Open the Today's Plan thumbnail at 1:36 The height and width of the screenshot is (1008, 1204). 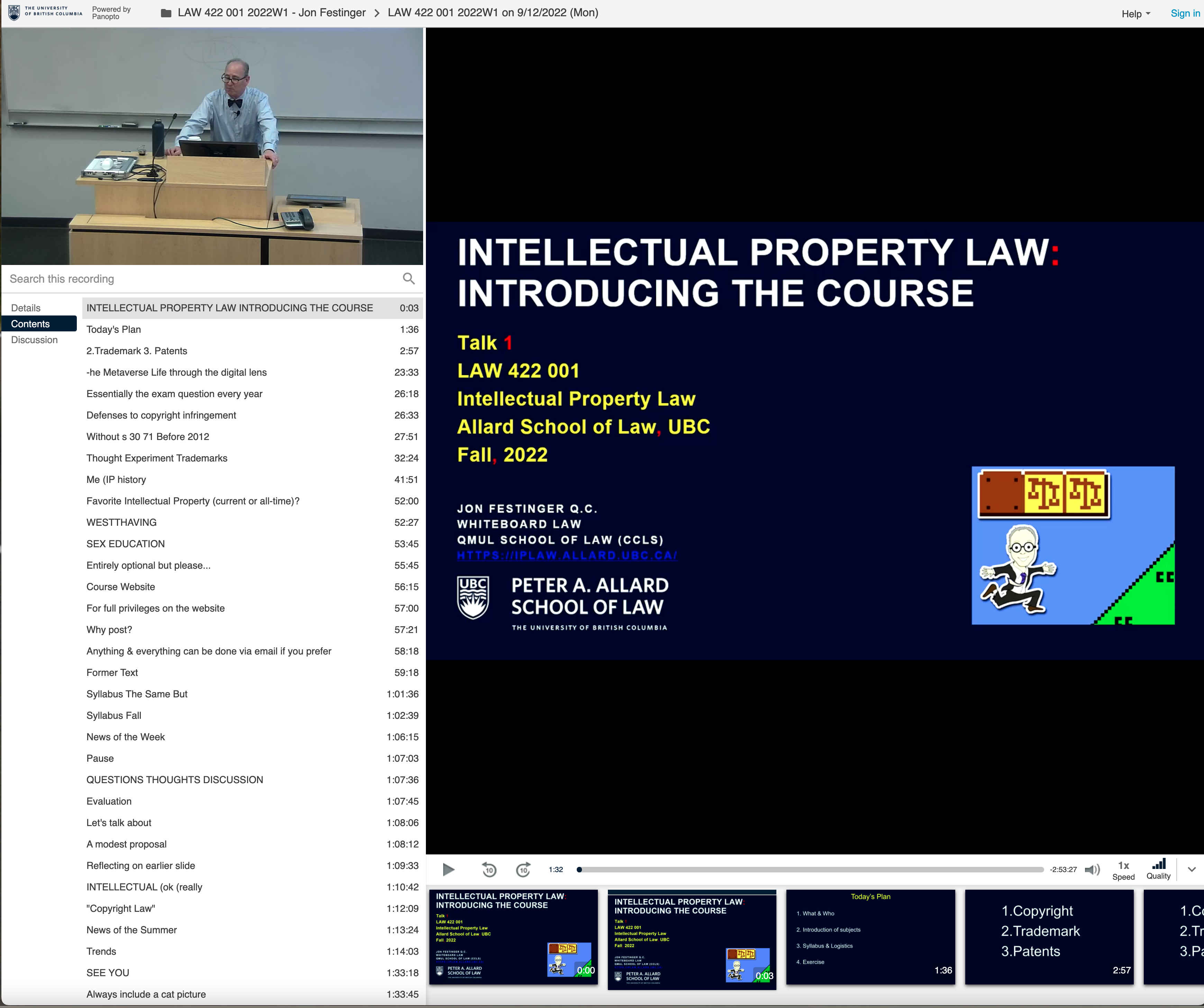870,937
